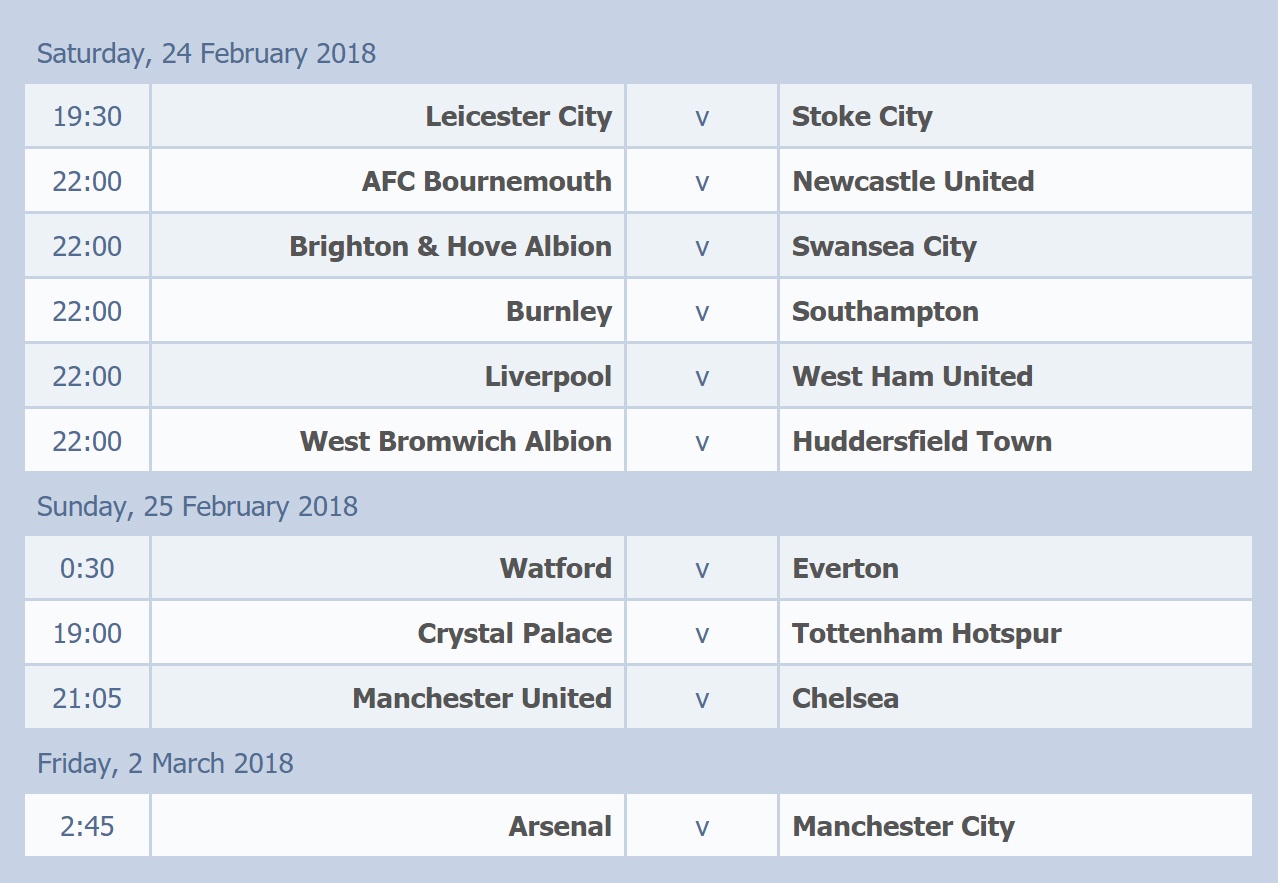Open the AFC Bournemouth team link
Viewport: 1278px width, 883px height.
pyautogui.click(x=486, y=181)
